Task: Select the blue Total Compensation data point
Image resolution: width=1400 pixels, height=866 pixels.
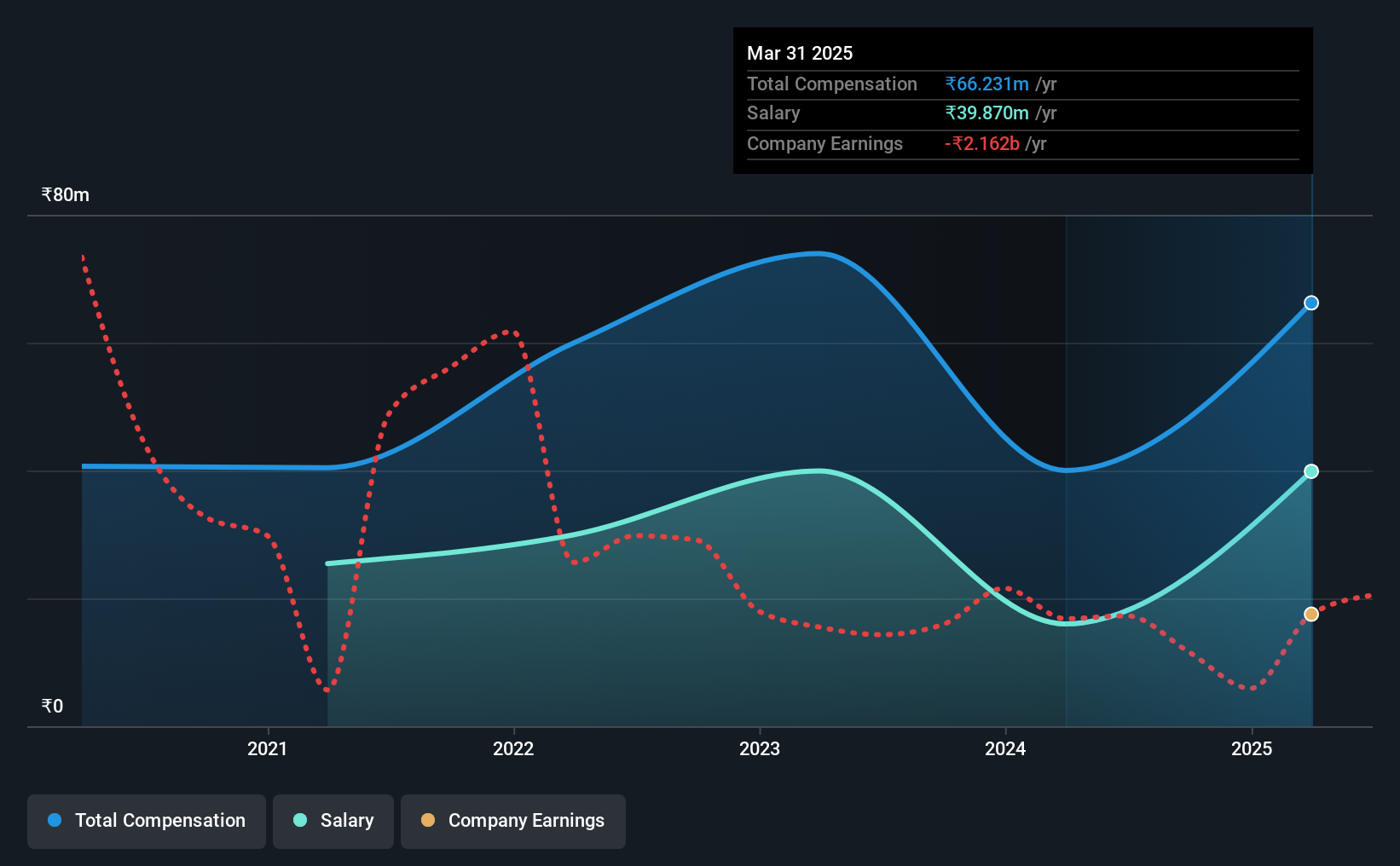Action: point(1311,303)
